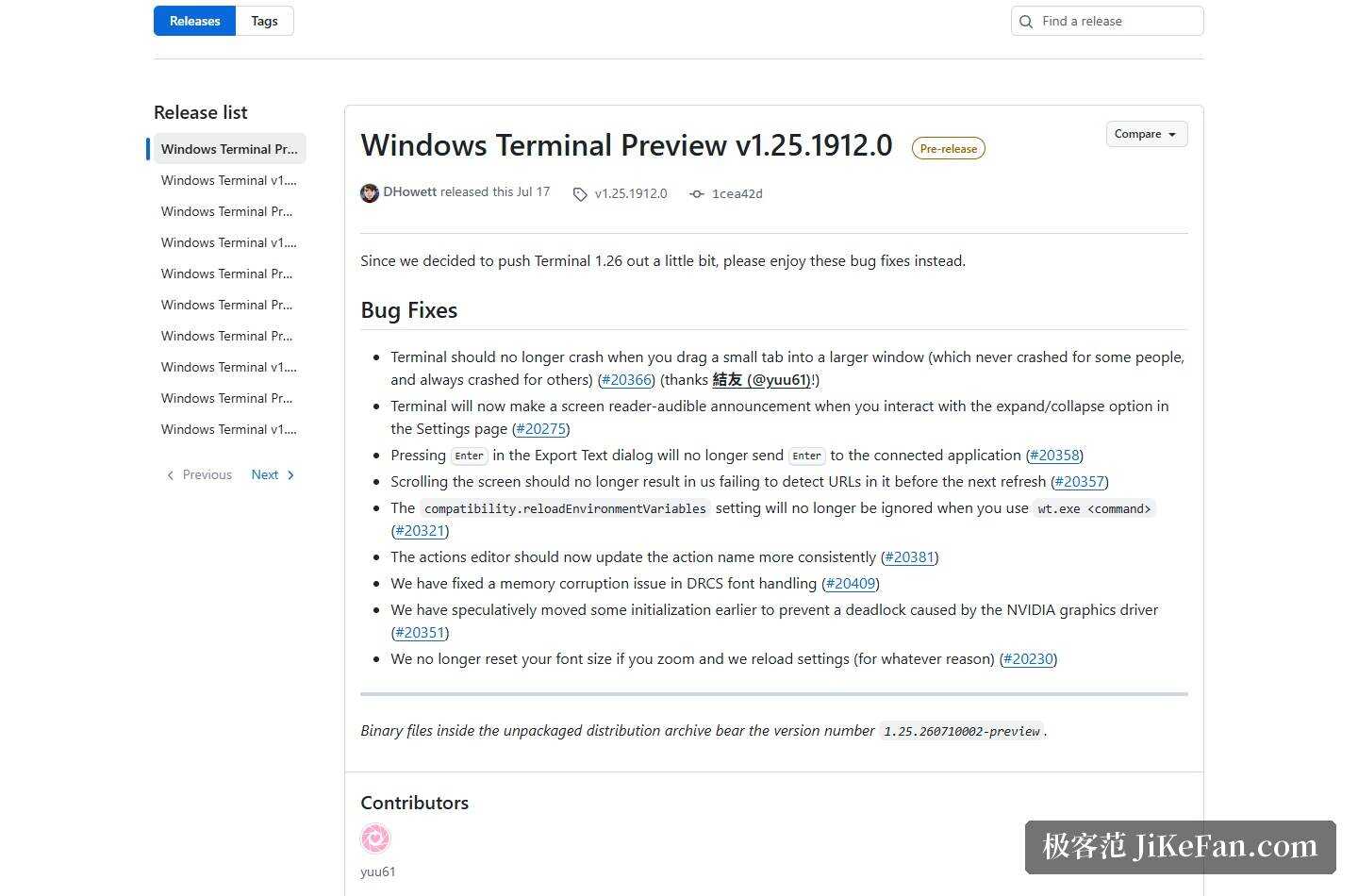Click the Bug Fixes heading
The width and height of the screenshot is (1358, 896).
click(408, 310)
